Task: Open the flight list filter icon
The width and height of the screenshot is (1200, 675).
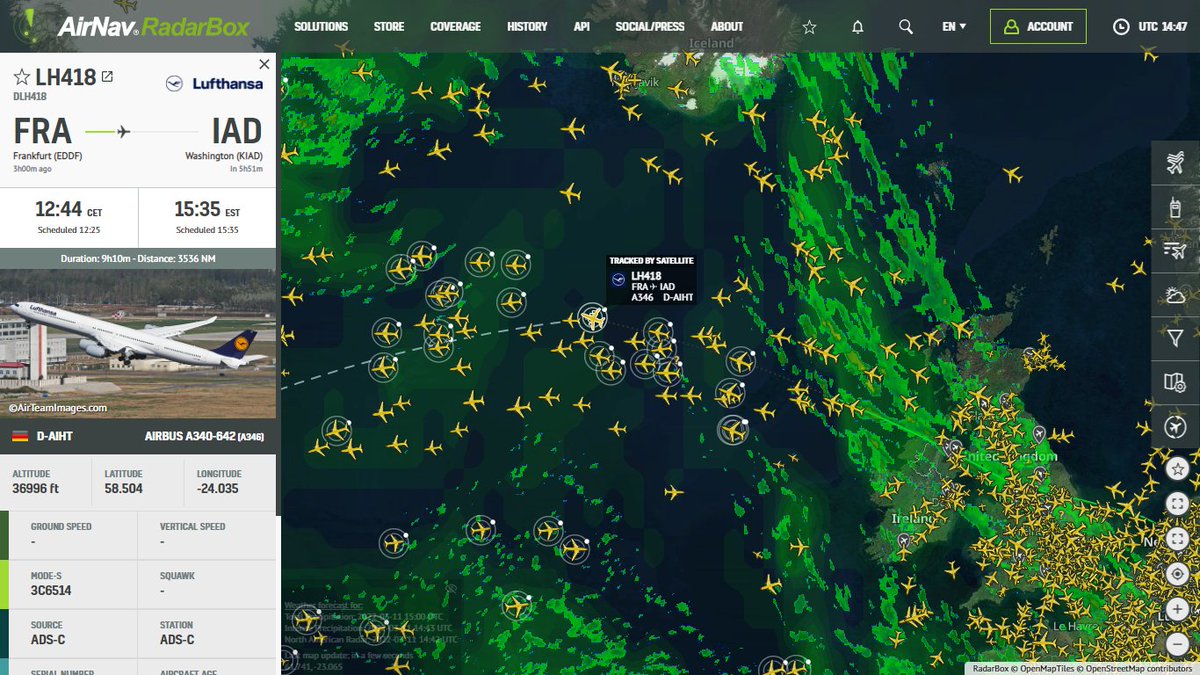Action: point(1176,251)
